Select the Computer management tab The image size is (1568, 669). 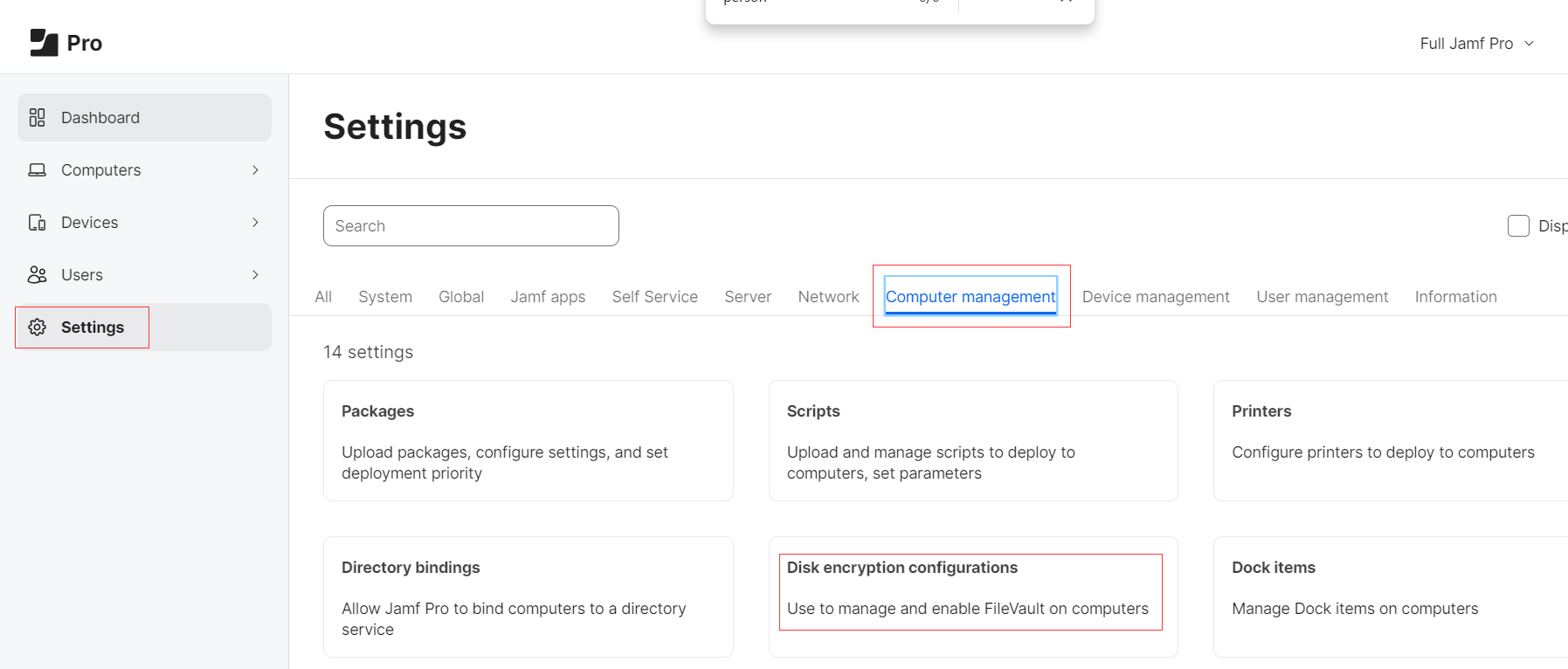971,296
